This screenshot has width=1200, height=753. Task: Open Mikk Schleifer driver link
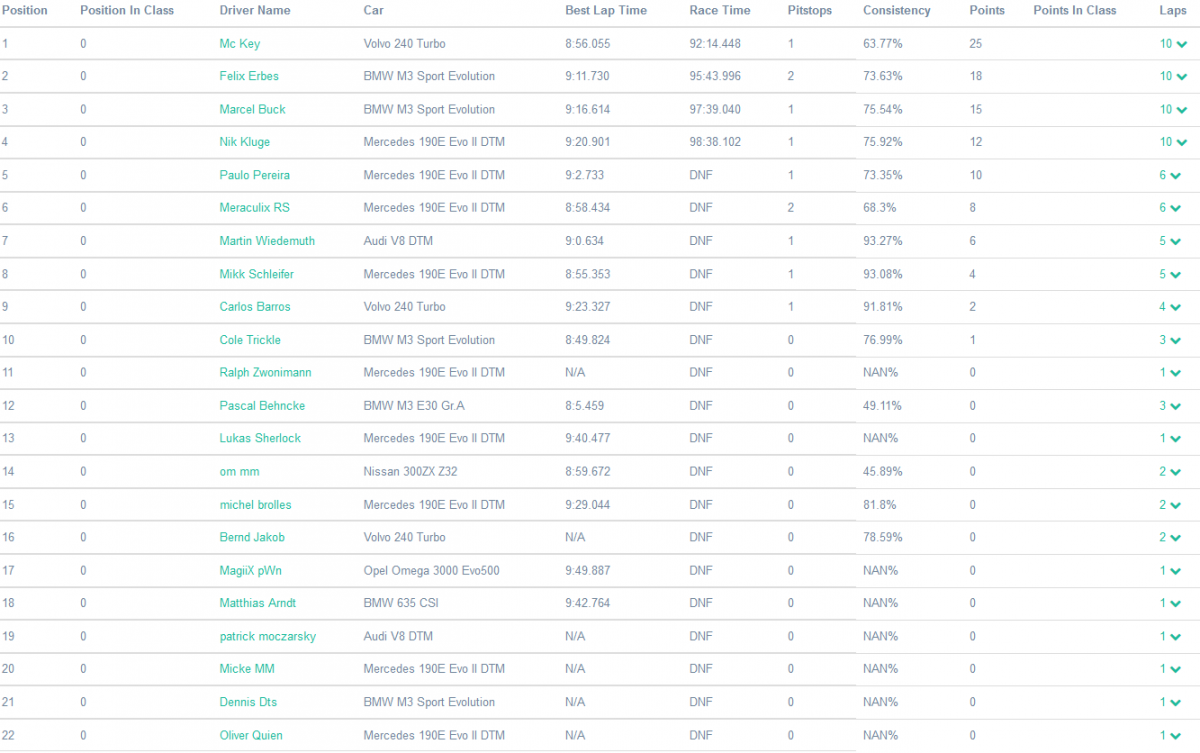[256, 274]
